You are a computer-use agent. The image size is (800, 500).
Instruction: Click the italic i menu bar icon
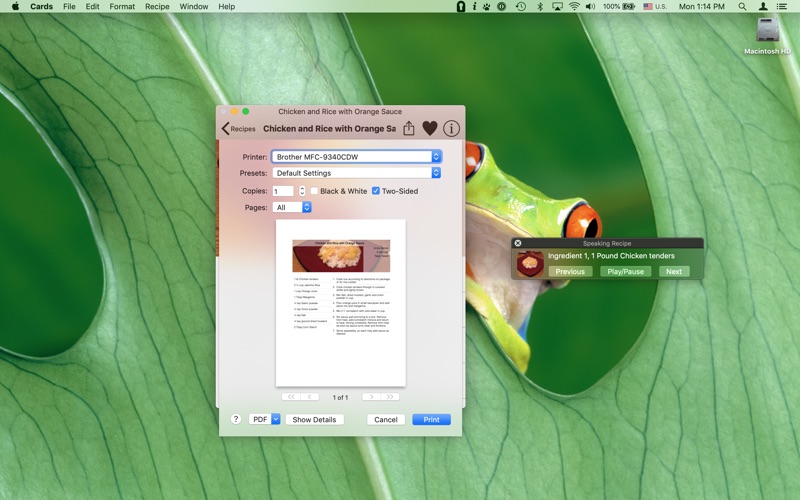(474, 6)
